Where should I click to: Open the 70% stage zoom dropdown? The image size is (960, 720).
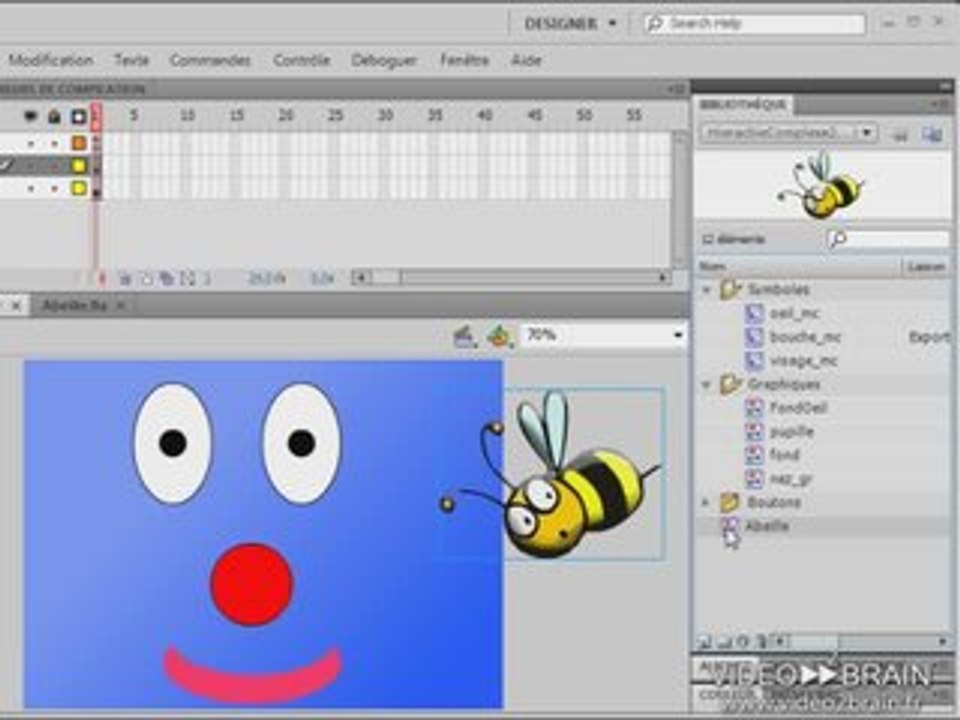(x=678, y=335)
